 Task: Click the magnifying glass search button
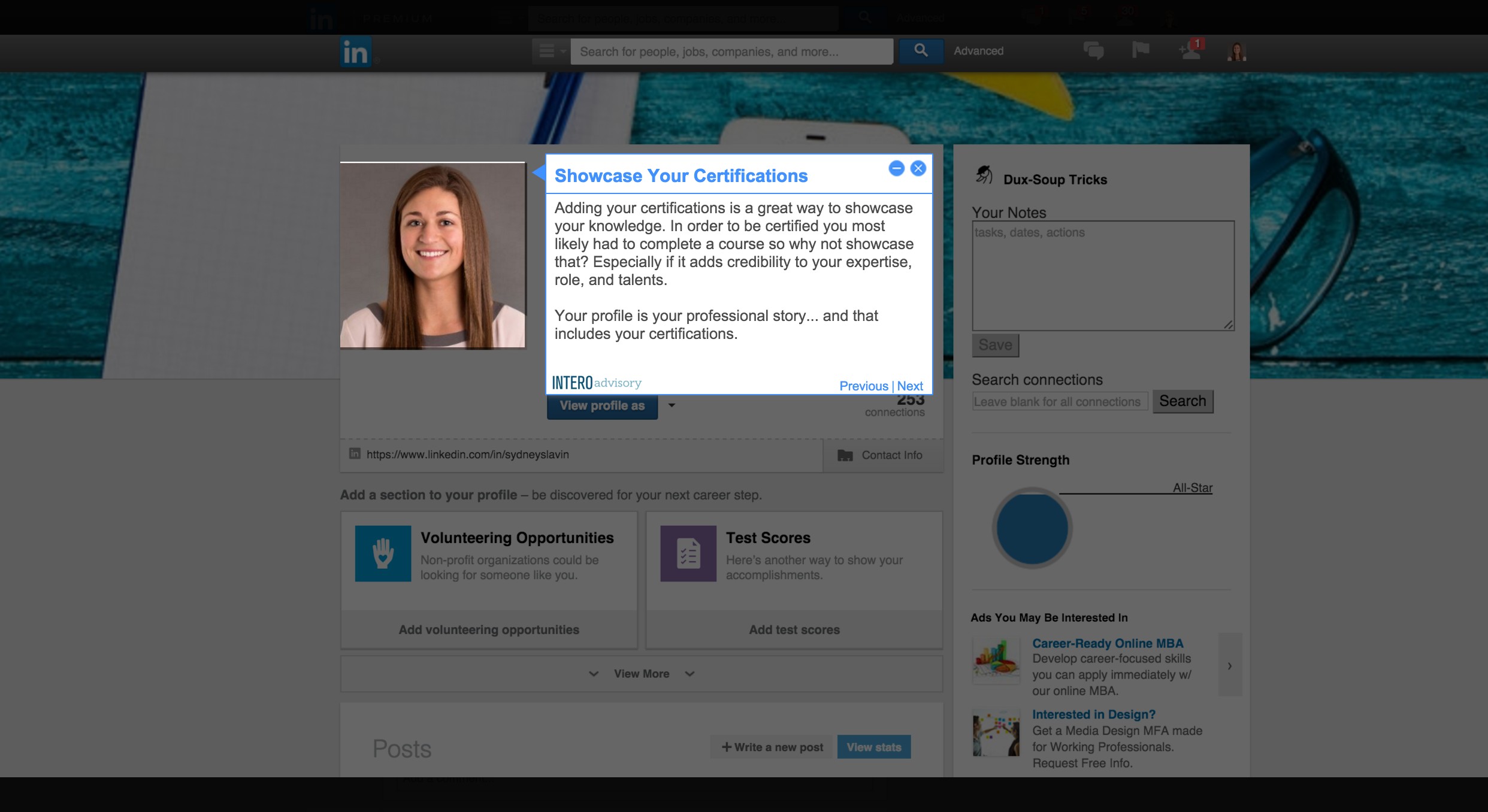click(921, 51)
